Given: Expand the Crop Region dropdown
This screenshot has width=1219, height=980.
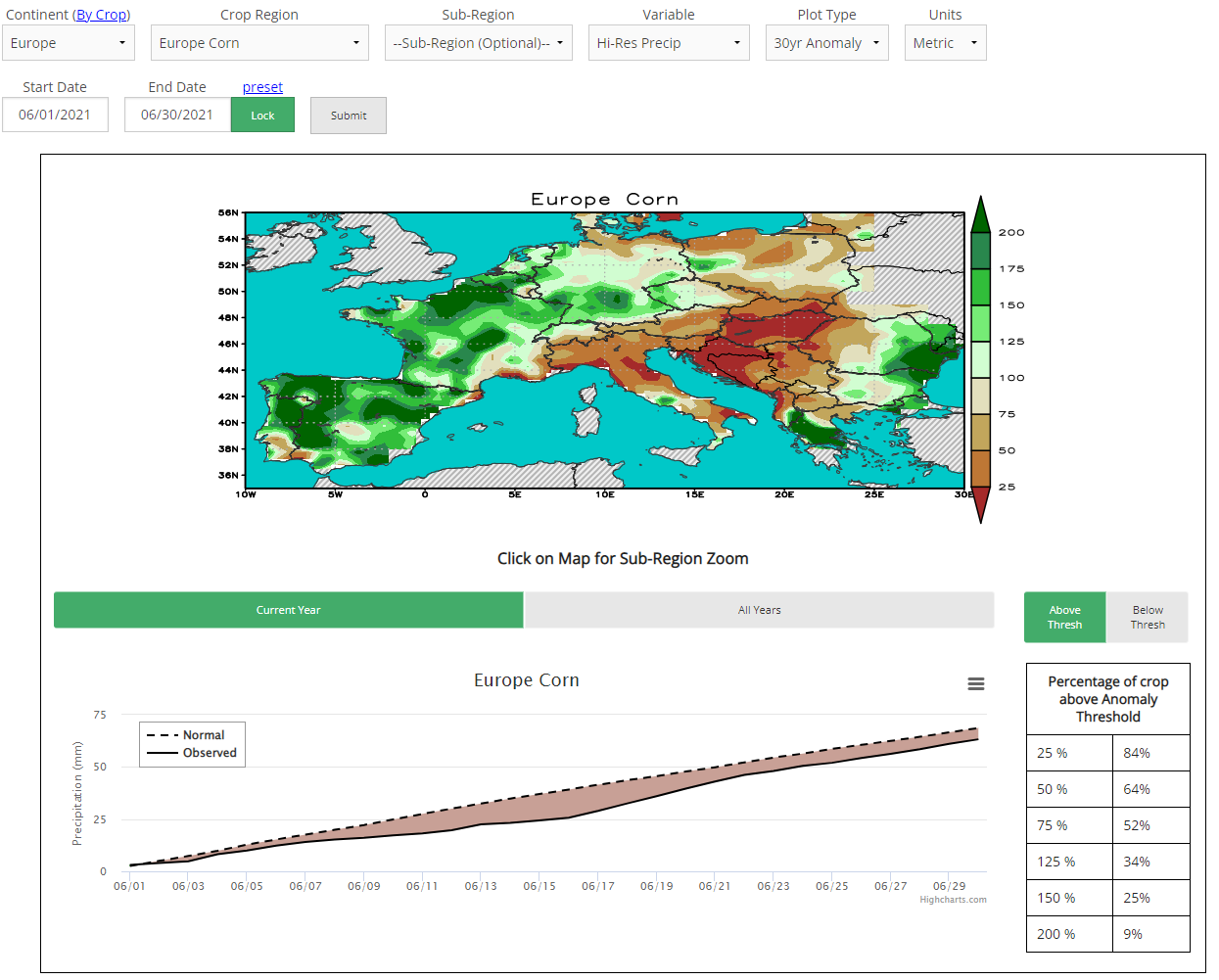Looking at the screenshot, I should click(x=259, y=43).
